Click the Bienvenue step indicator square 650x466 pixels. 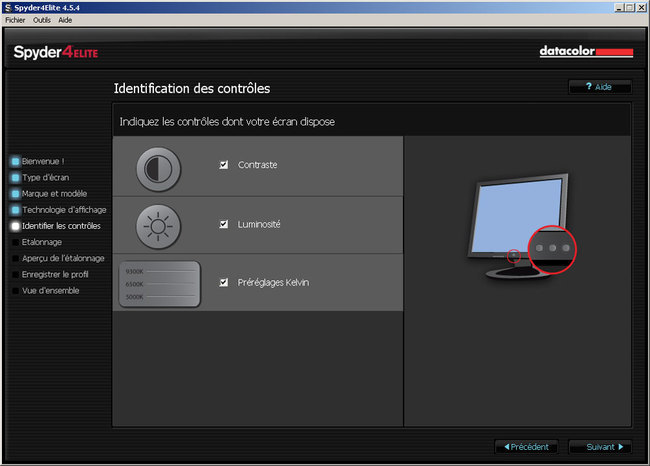pos(15,161)
